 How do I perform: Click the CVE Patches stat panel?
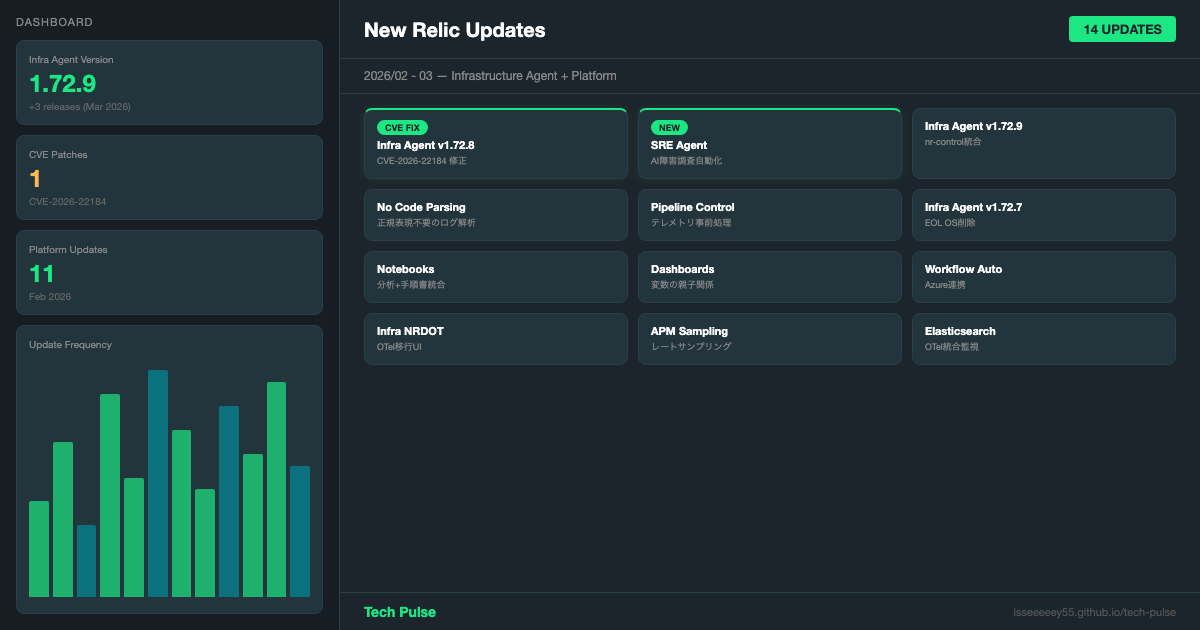click(x=169, y=177)
